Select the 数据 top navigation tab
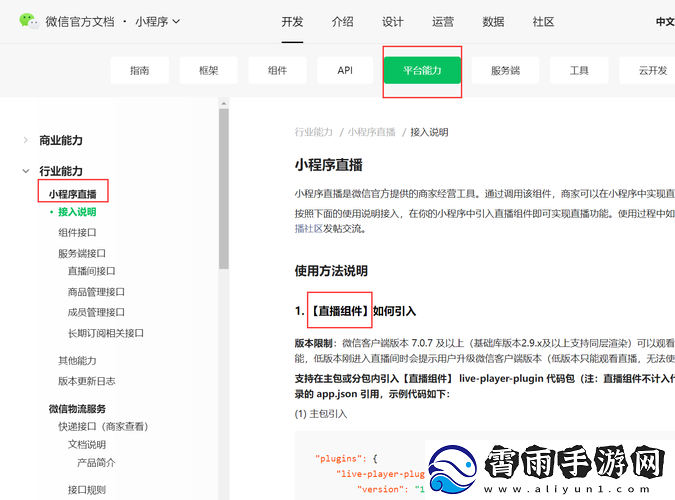The image size is (675, 500). pyautogui.click(x=493, y=22)
